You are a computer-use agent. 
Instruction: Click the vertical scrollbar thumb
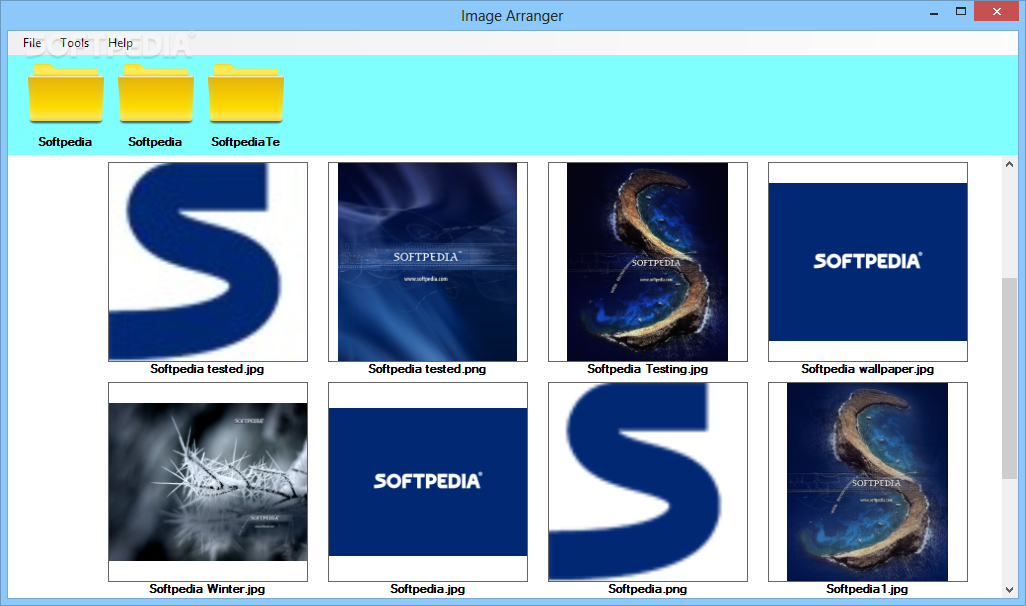point(1009,378)
